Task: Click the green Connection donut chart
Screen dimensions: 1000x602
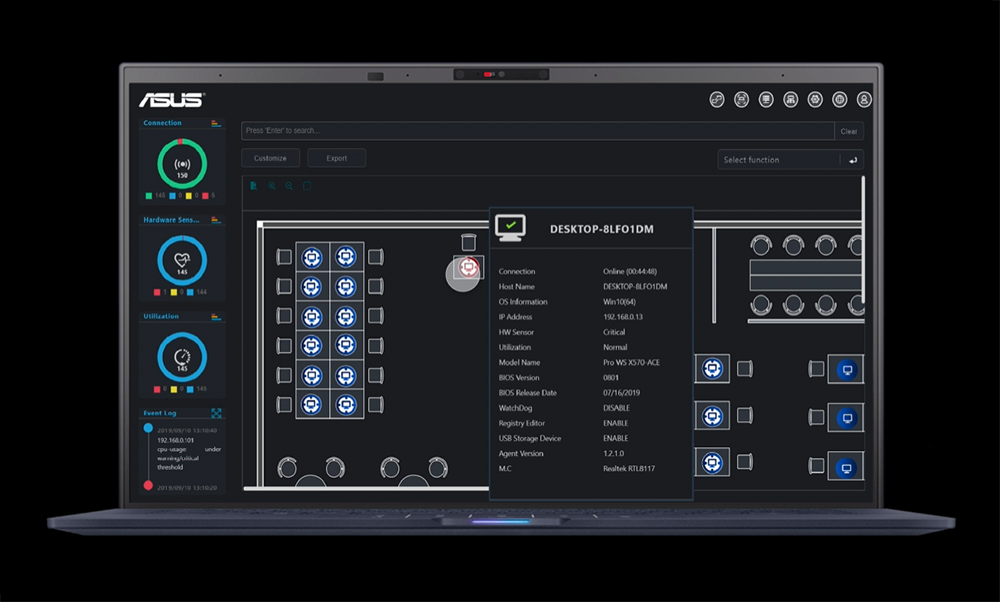Action: pyautogui.click(x=182, y=163)
